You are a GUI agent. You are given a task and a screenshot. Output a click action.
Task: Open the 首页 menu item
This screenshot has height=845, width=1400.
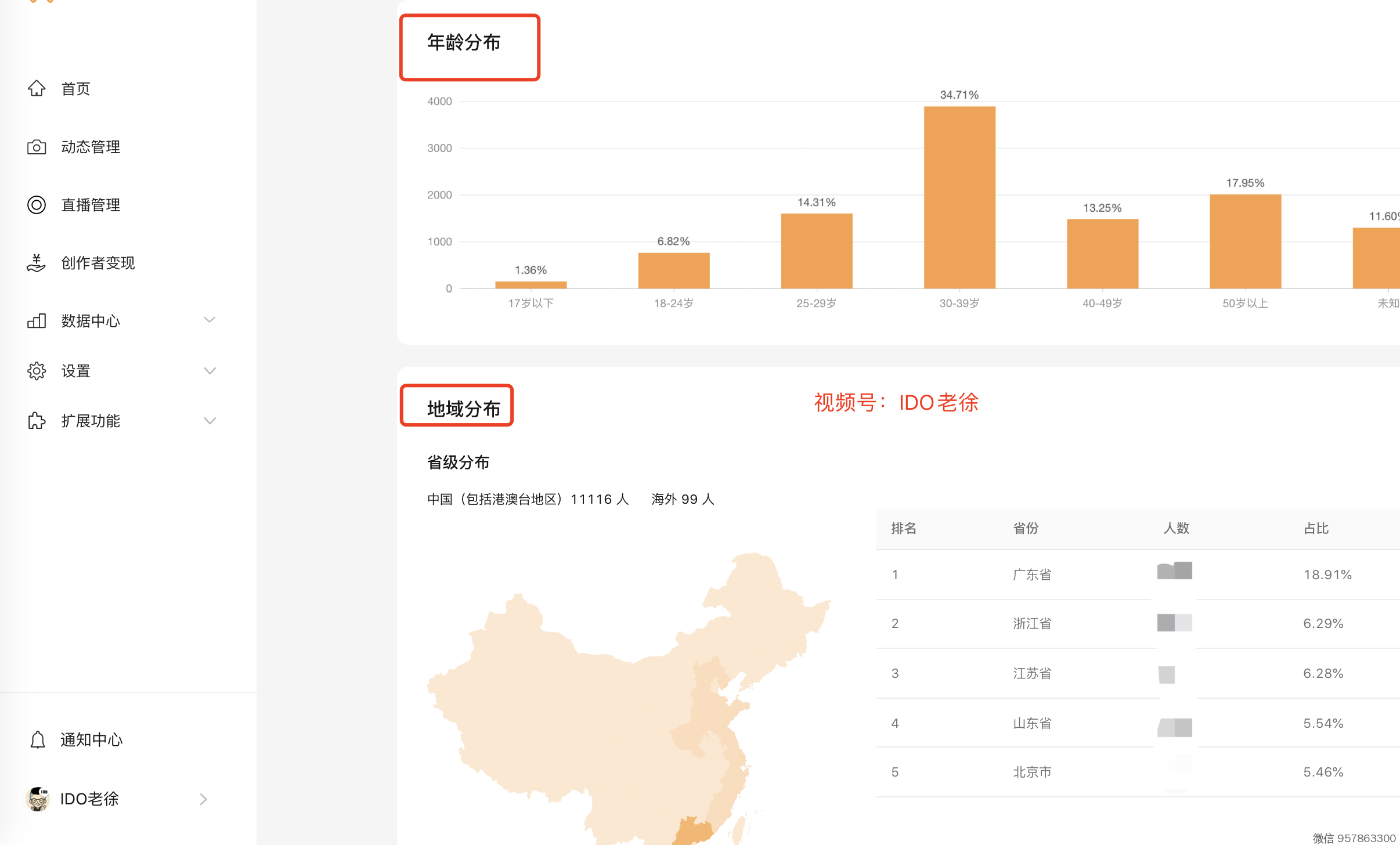76,89
